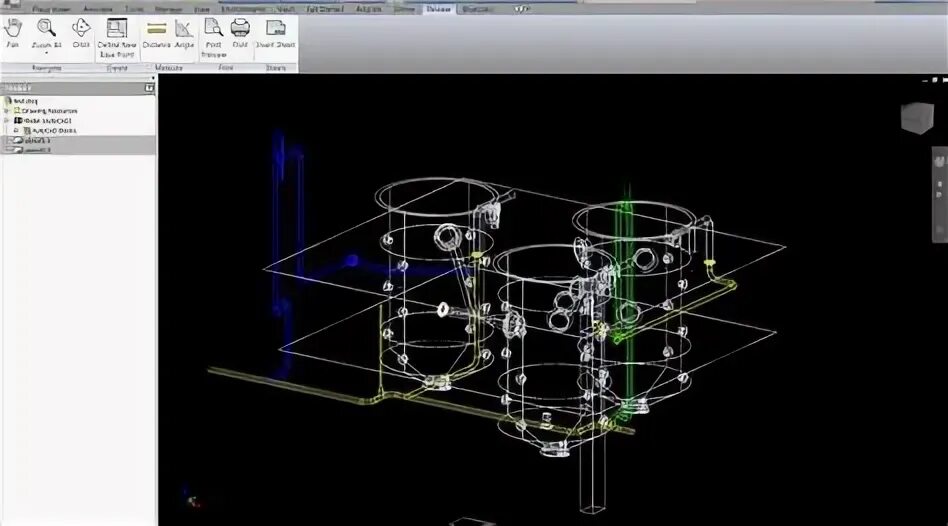Select the second highlighted sheet row in browser
This screenshot has width=948, height=526.
pyautogui.click(x=78, y=149)
